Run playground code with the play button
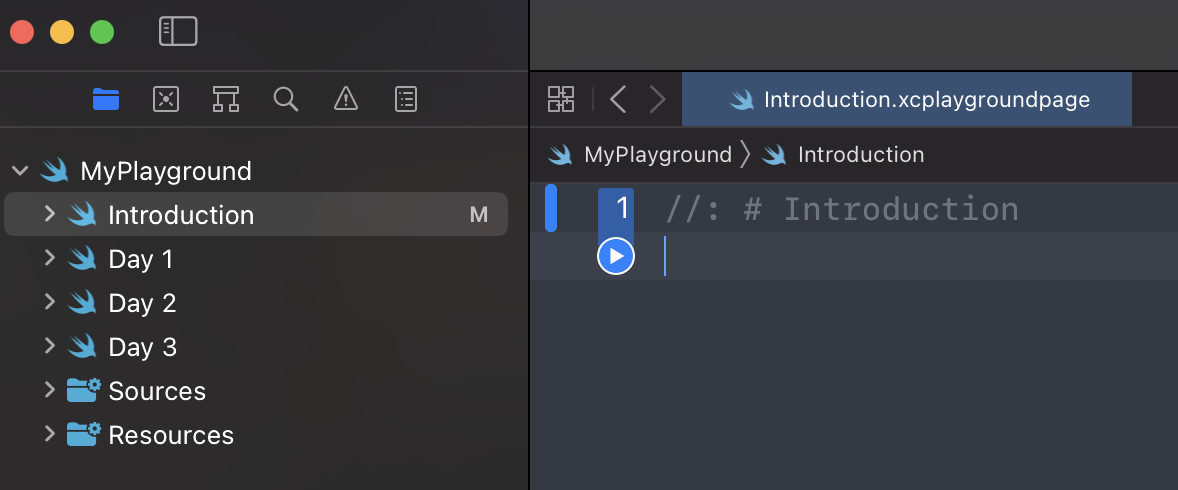Viewport: 1178px width, 490px height. (616, 257)
